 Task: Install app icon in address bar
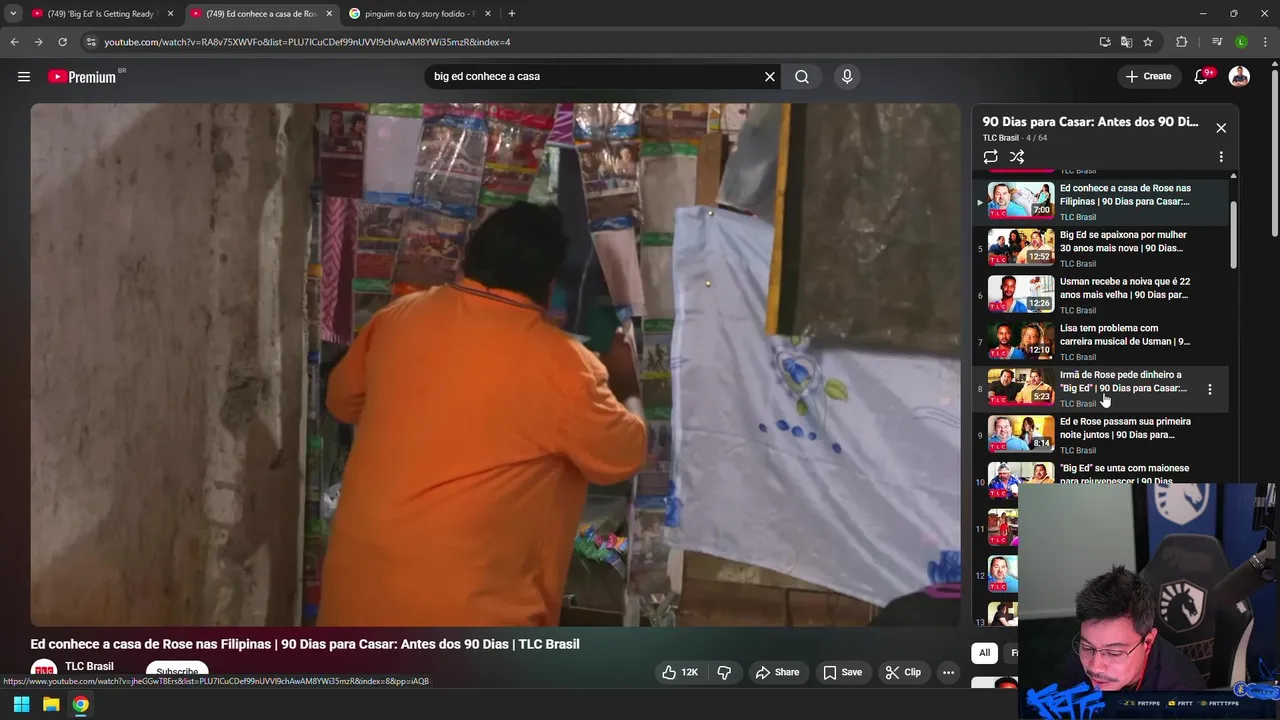[1105, 42]
